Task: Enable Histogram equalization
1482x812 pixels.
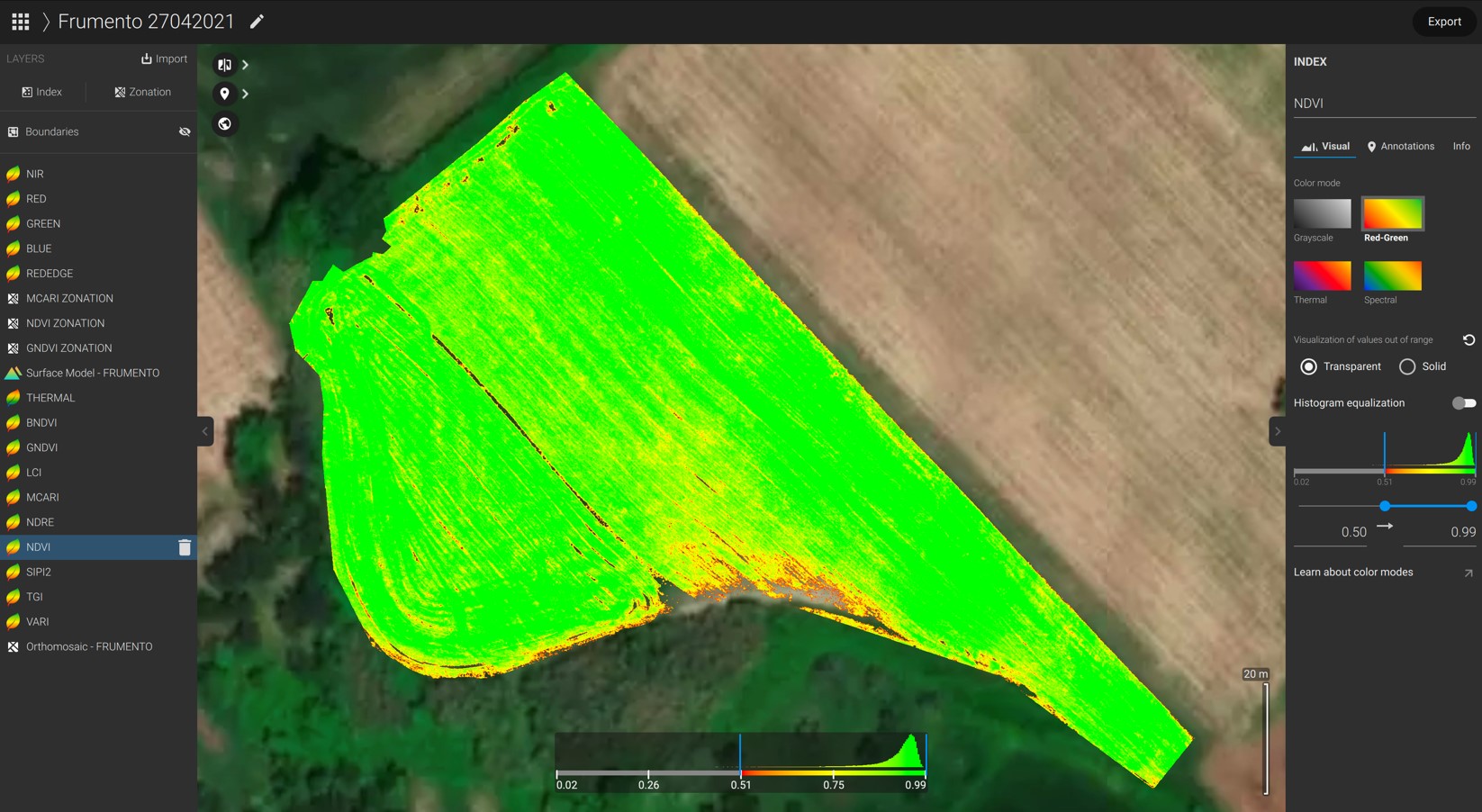Action: (1463, 402)
